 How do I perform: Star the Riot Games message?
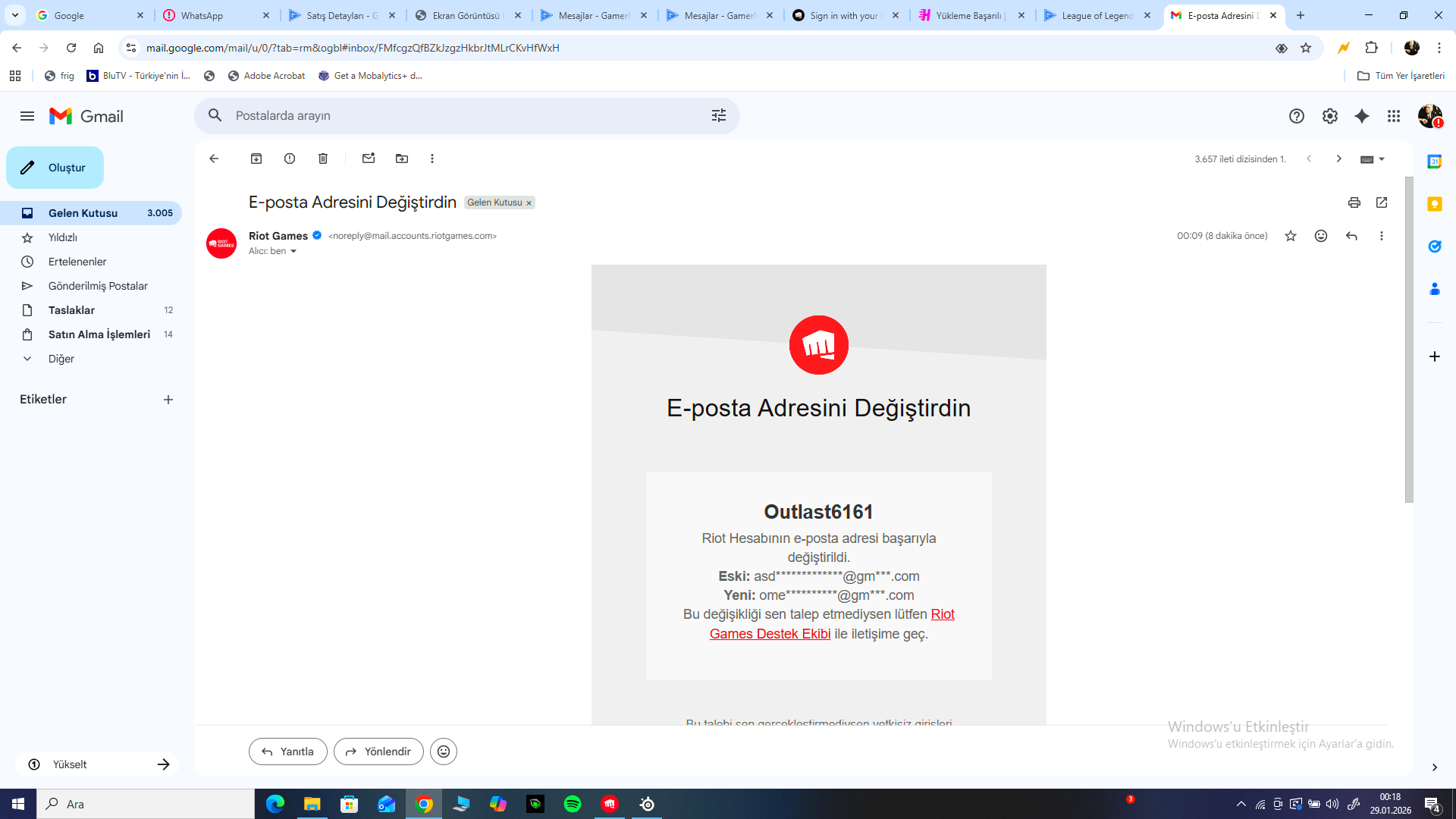1291,236
